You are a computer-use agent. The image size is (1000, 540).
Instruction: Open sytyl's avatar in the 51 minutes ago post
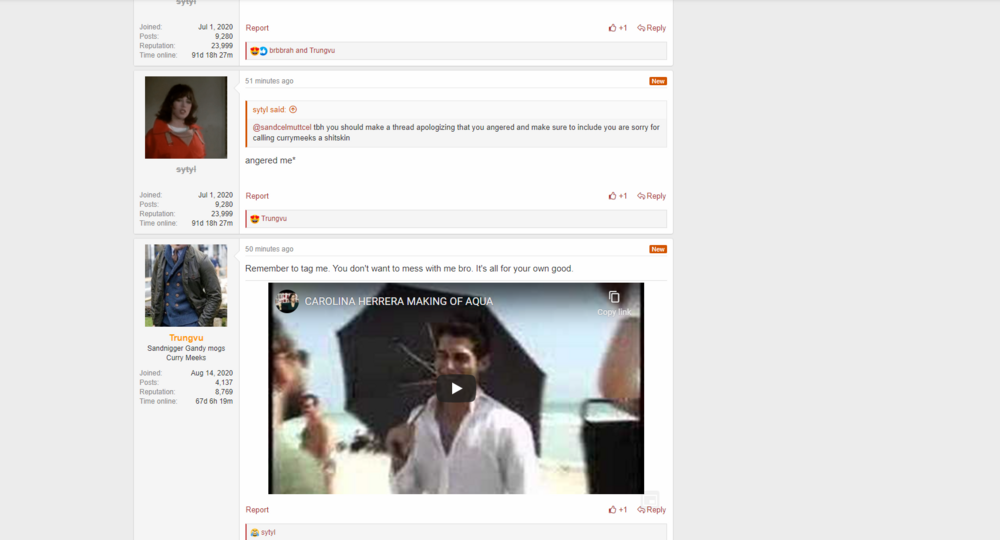(x=186, y=117)
